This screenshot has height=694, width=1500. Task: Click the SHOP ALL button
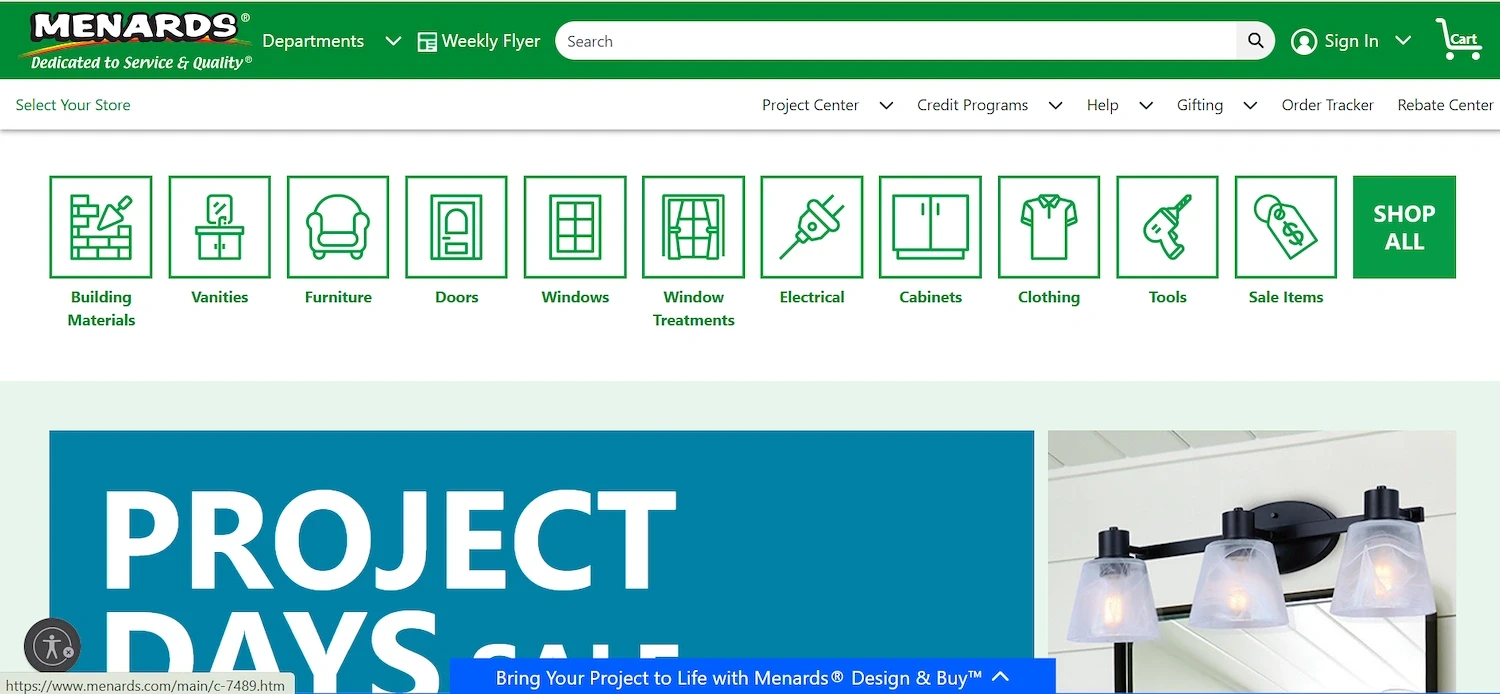coord(1404,227)
